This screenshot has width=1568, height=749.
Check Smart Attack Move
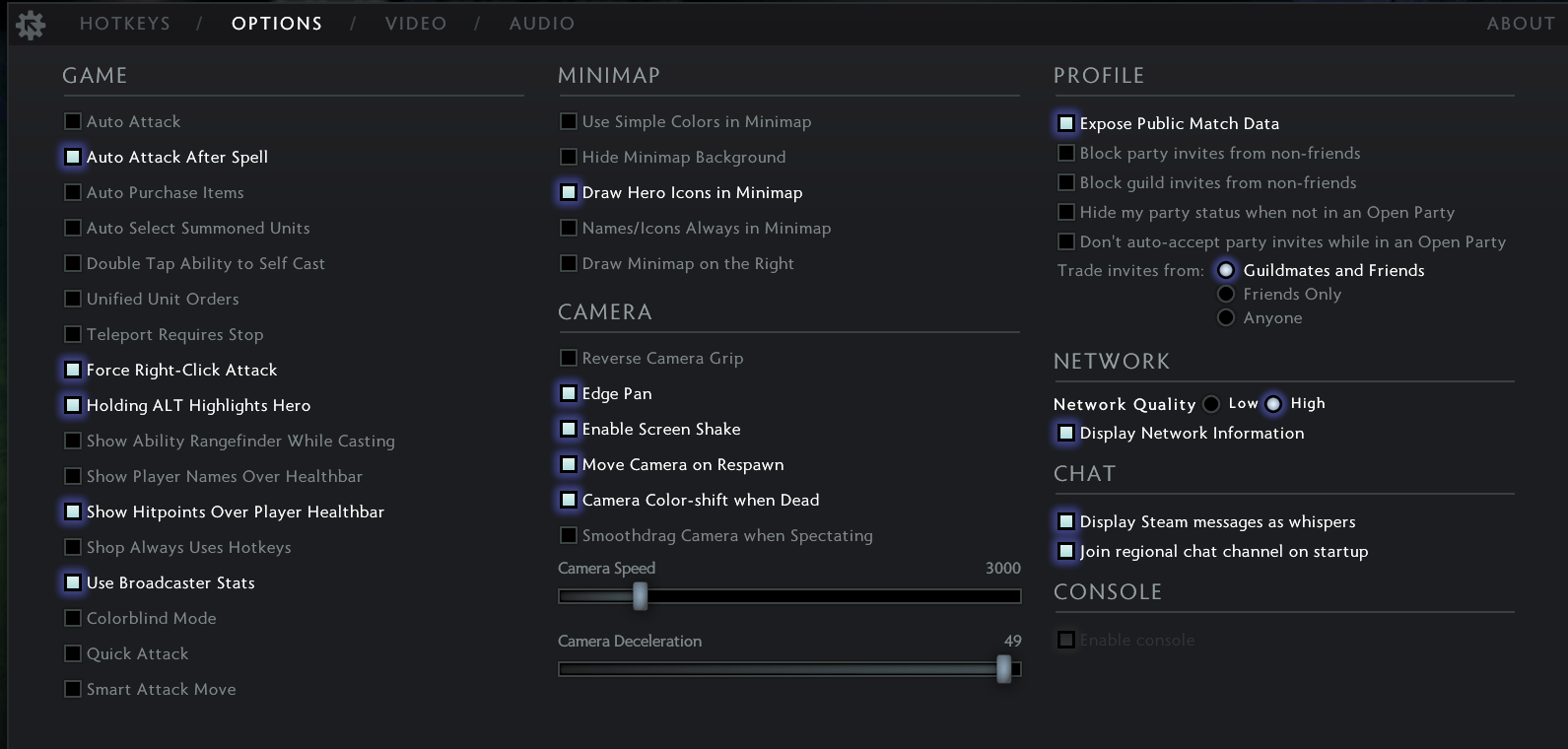coord(73,689)
